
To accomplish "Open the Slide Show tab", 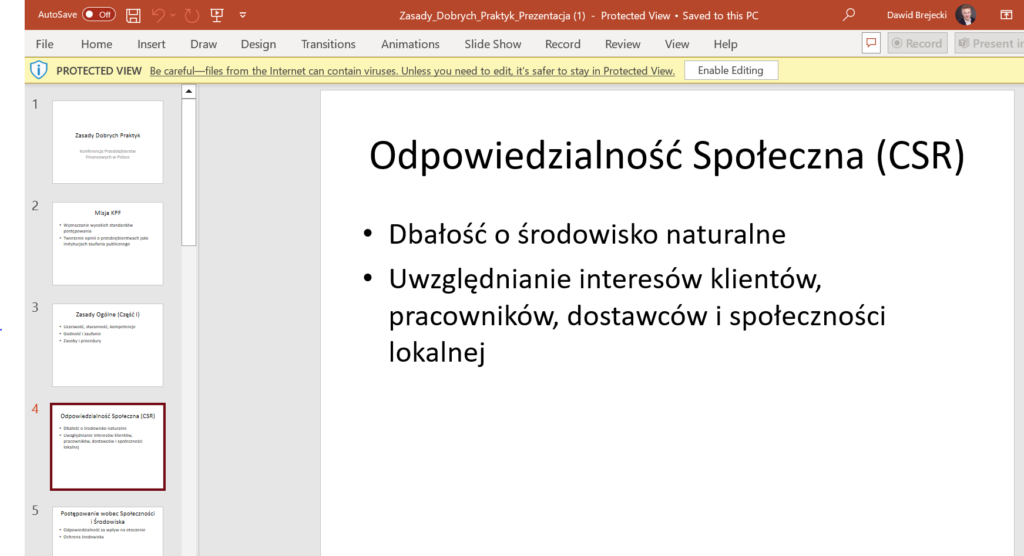I will pos(494,44).
